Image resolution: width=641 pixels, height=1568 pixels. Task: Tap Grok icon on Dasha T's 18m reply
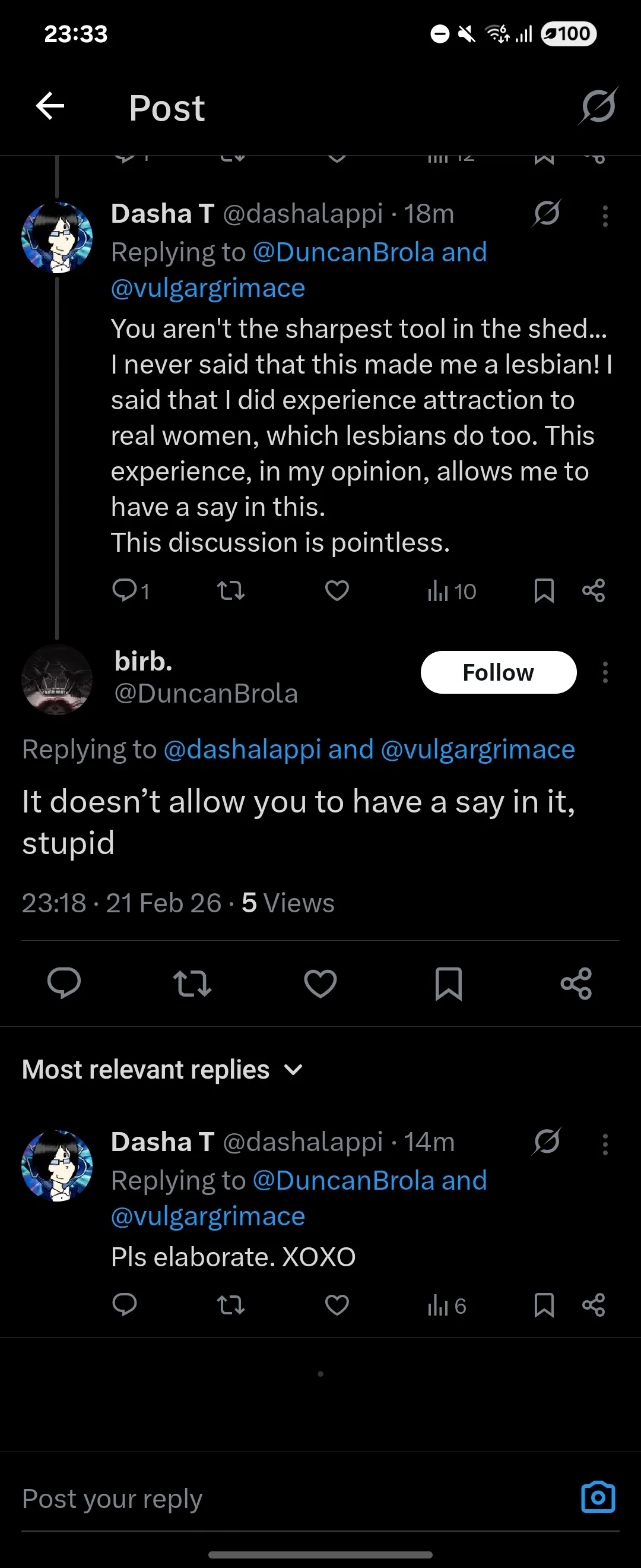tap(546, 214)
